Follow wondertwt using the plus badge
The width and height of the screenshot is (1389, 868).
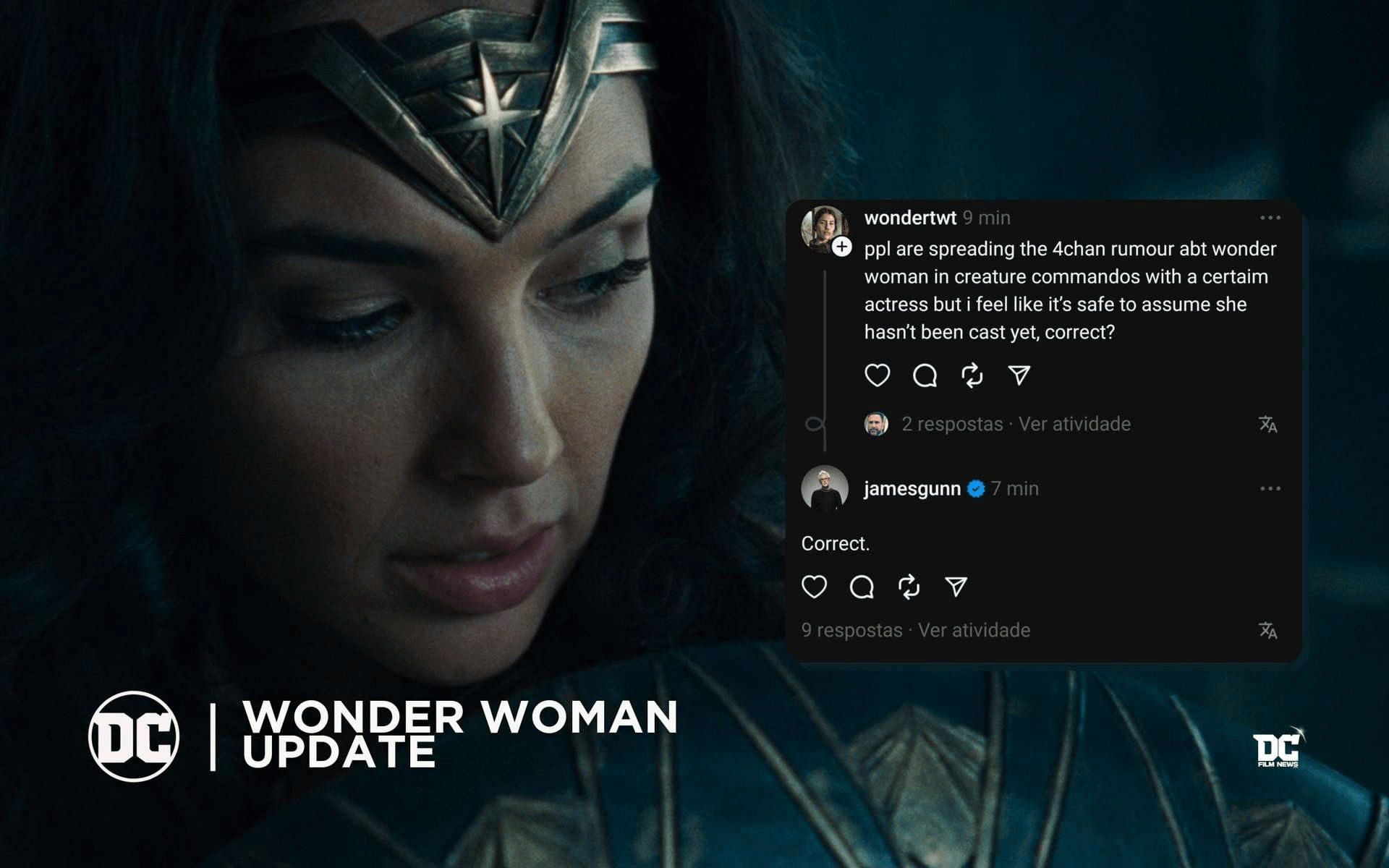click(x=841, y=247)
